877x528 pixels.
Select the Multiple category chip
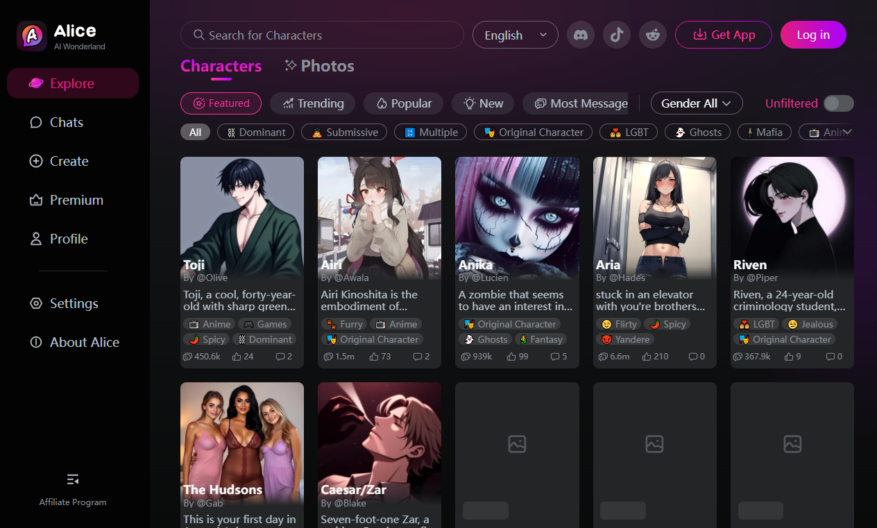[431, 132]
